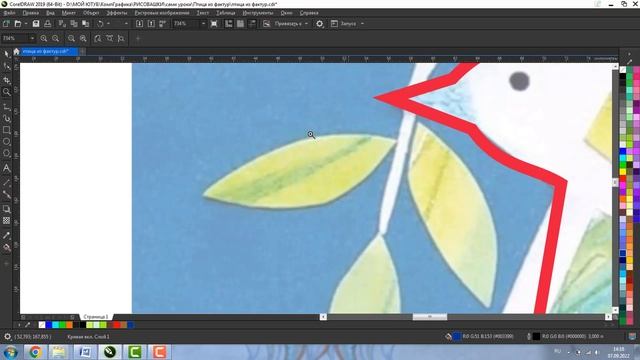
Task: Select the Zoom tool in the toolbox
Action: [7, 92]
